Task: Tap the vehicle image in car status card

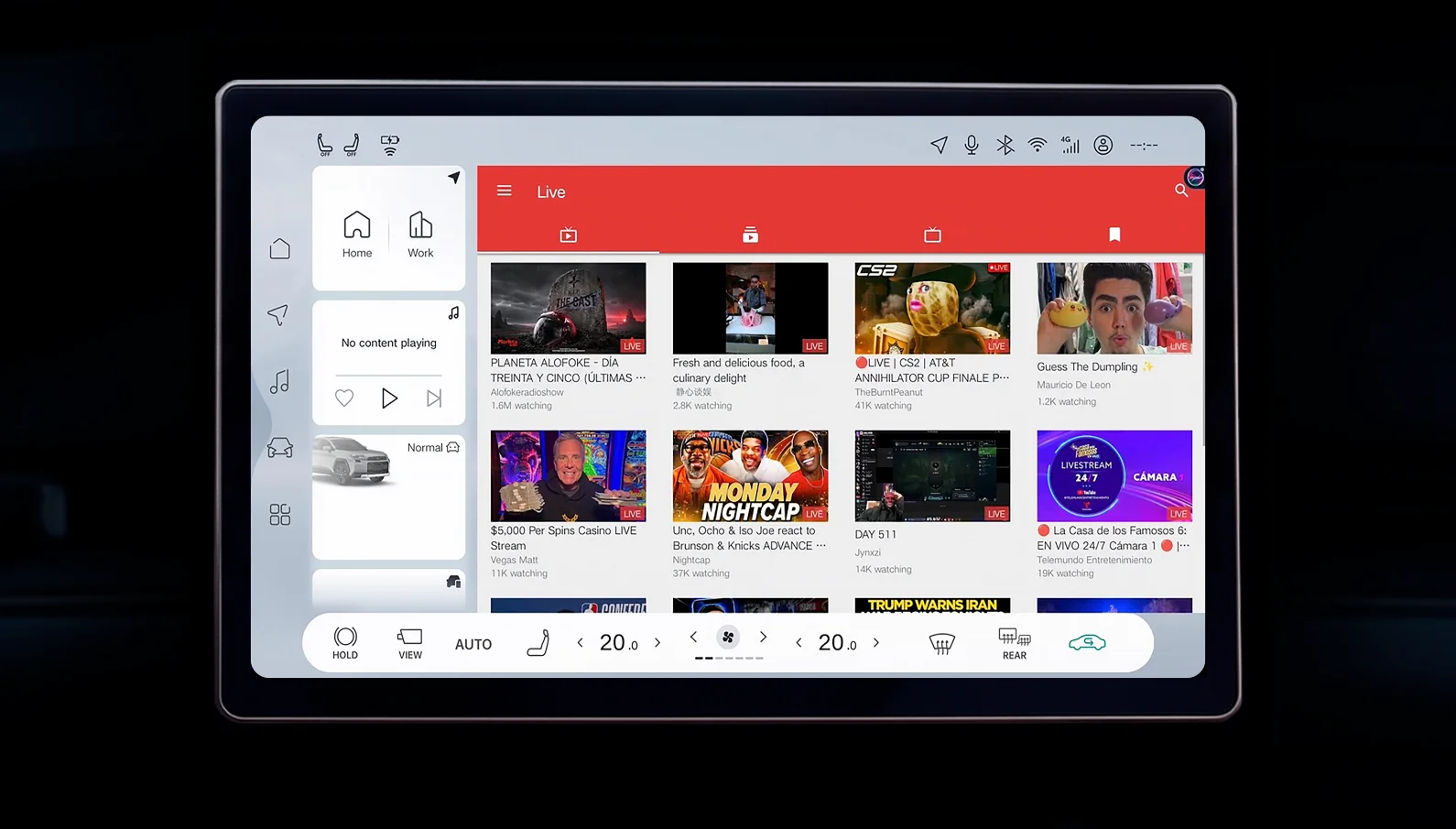Action: pyautogui.click(x=353, y=461)
